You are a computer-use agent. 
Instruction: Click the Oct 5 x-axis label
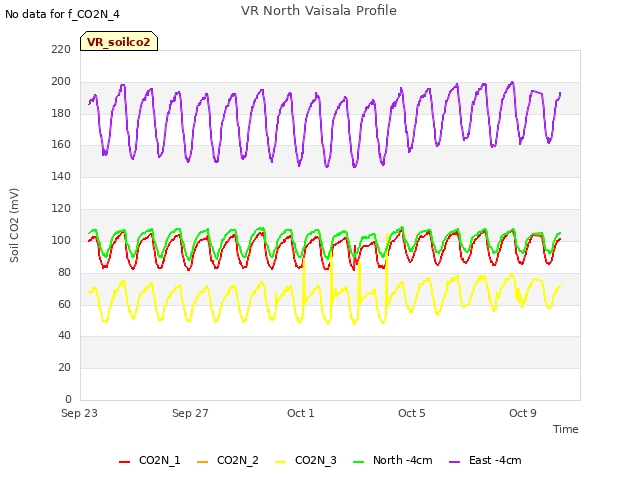pos(412,413)
